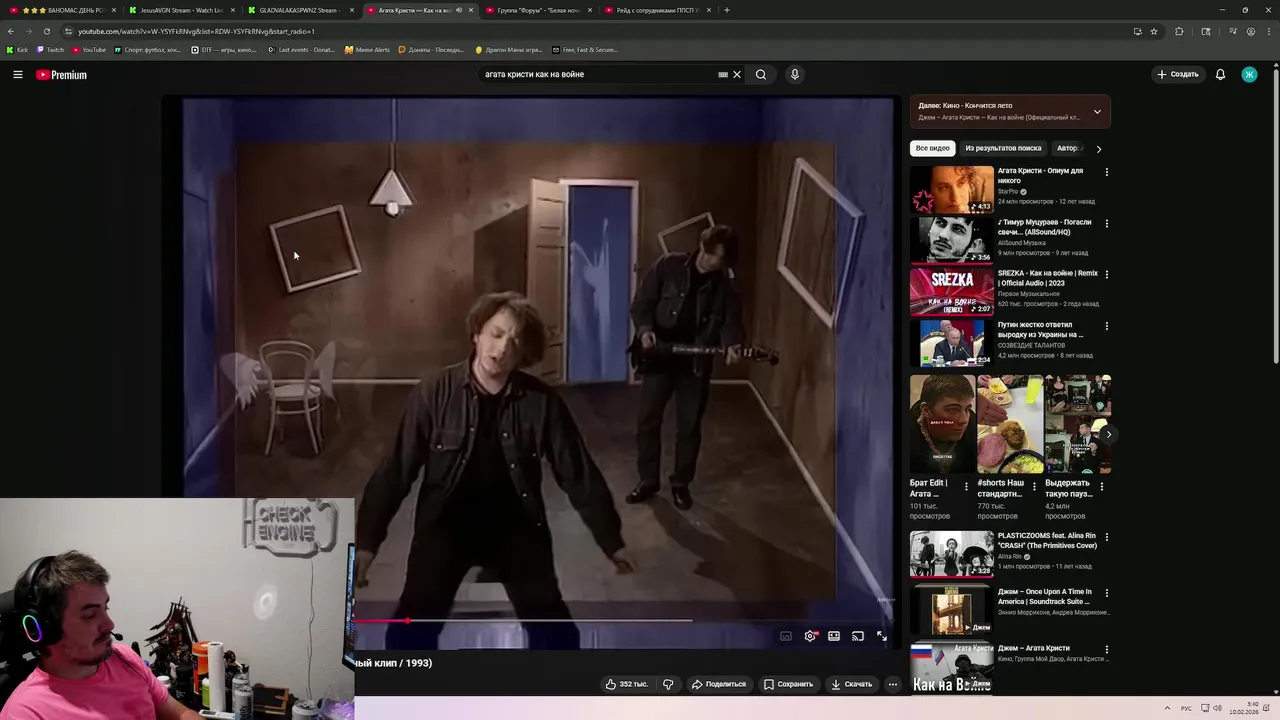Run search with the magnifier button
This screenshot has width=1280, height=720.
click(761, 74)
